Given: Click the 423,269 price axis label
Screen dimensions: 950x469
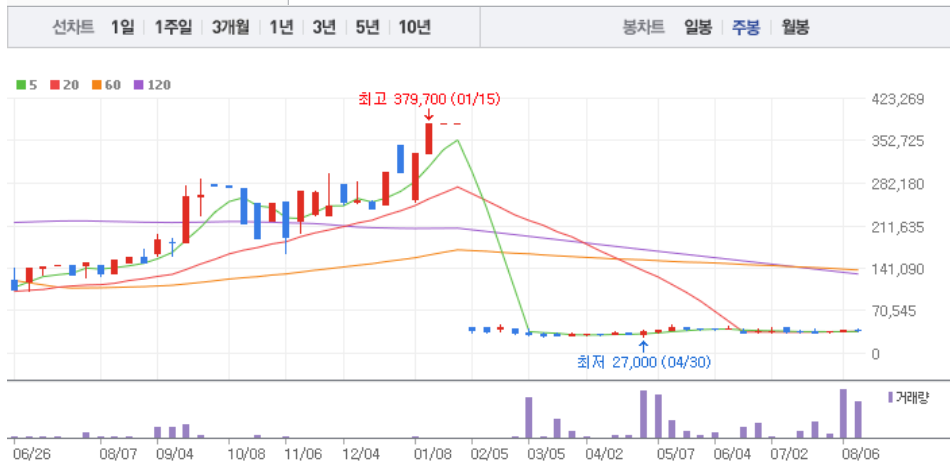Looking at the screenshot, I should click(x=899, y=99).
